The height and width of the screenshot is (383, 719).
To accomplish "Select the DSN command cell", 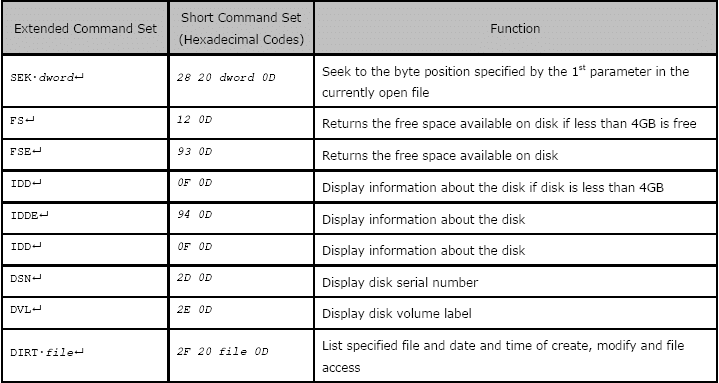I will coord(85,282).
